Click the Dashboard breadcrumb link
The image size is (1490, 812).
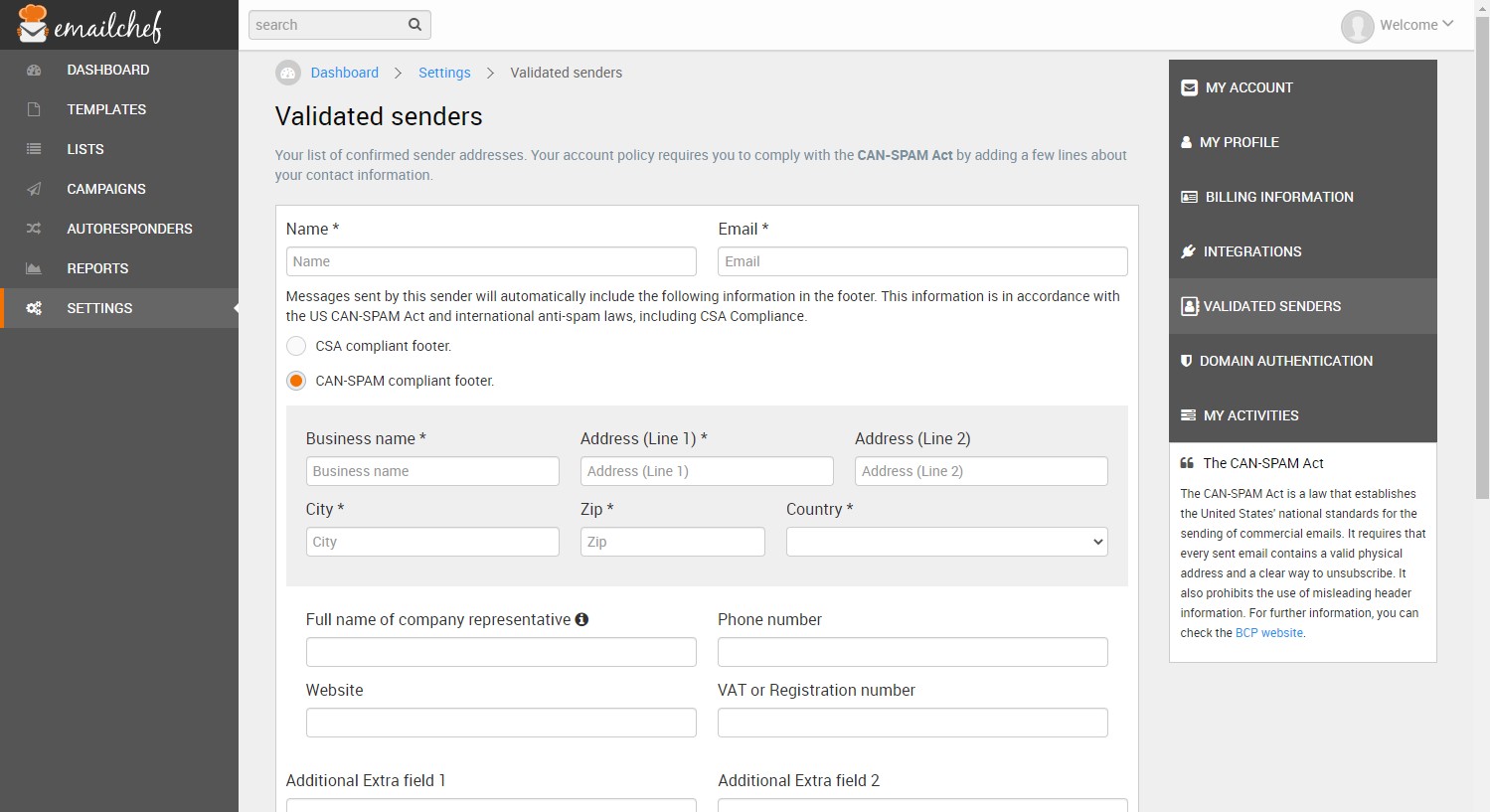[344, 73]
